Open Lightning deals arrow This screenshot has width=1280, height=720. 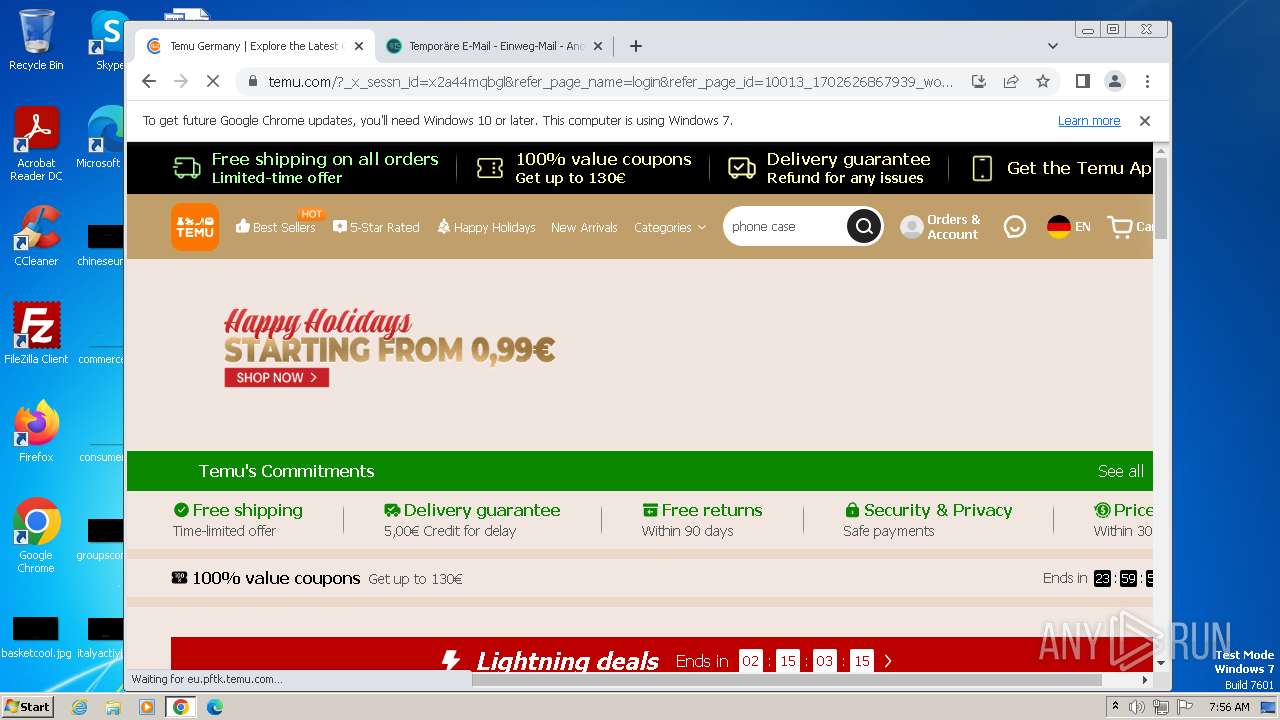click(887, 661)
